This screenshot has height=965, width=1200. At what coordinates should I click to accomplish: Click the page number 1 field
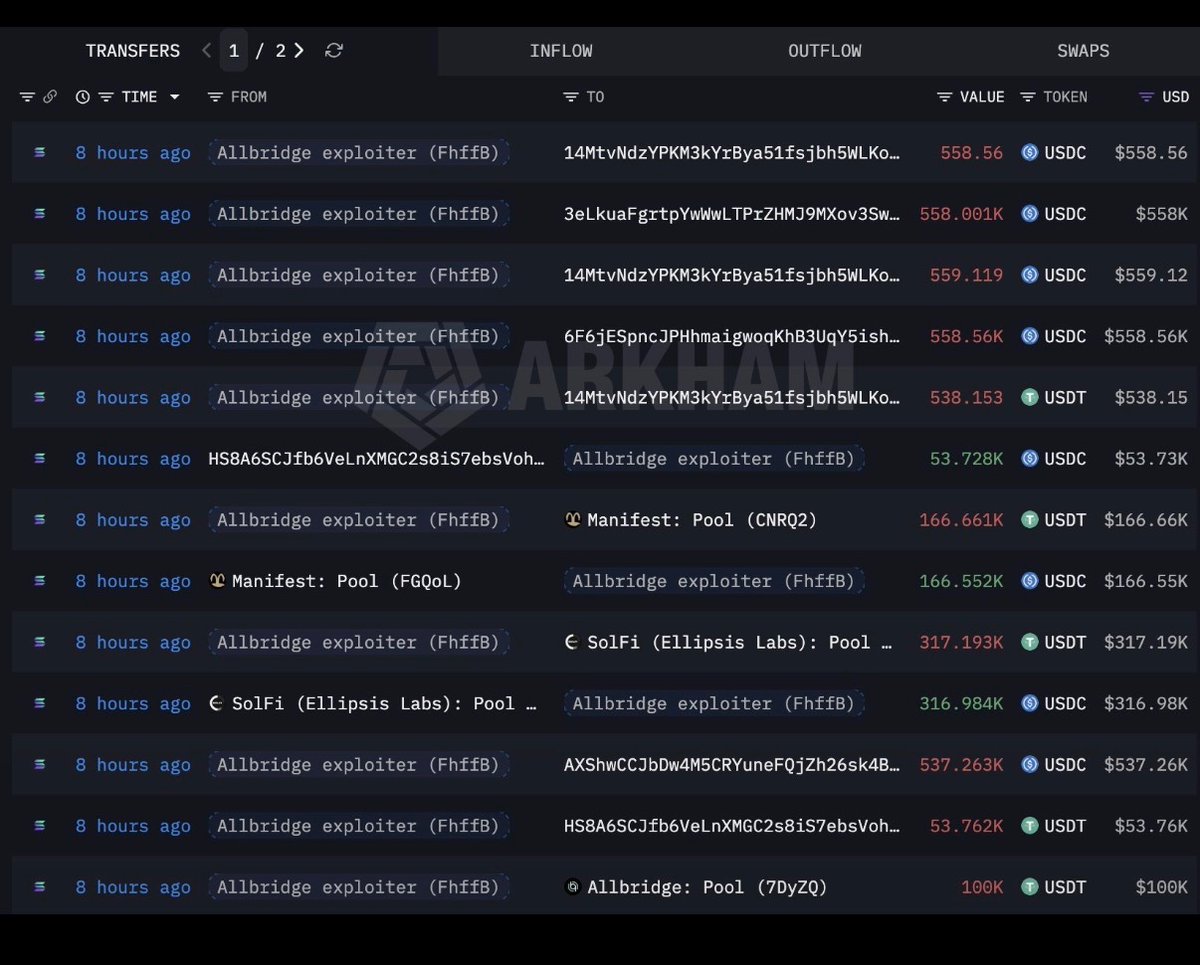click(x=234, y=50)
